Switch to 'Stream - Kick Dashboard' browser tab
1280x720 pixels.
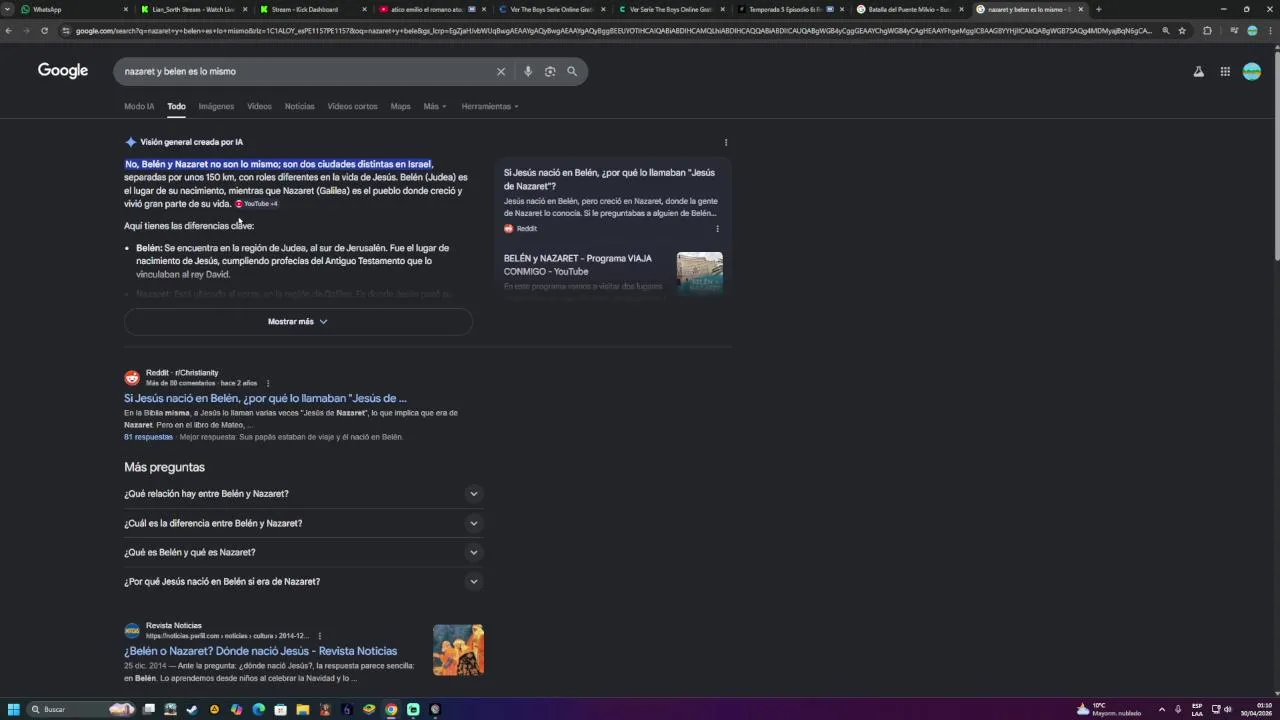pyautogui.click(x=312, y=9)
